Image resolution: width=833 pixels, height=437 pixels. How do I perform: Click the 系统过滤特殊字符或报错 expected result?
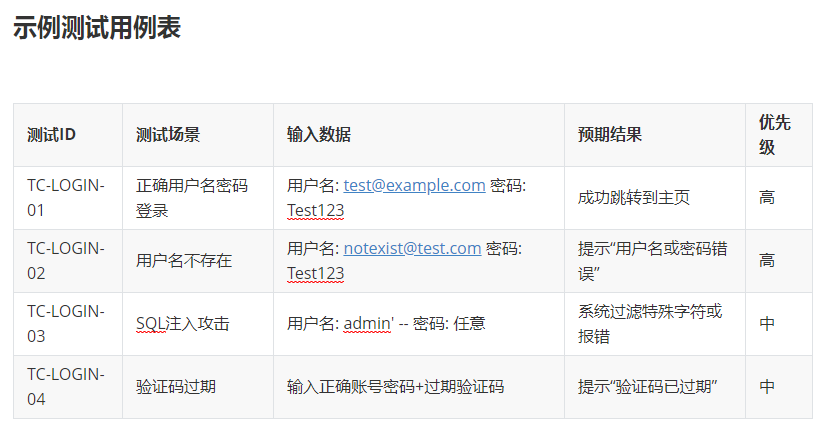[655, 324]
